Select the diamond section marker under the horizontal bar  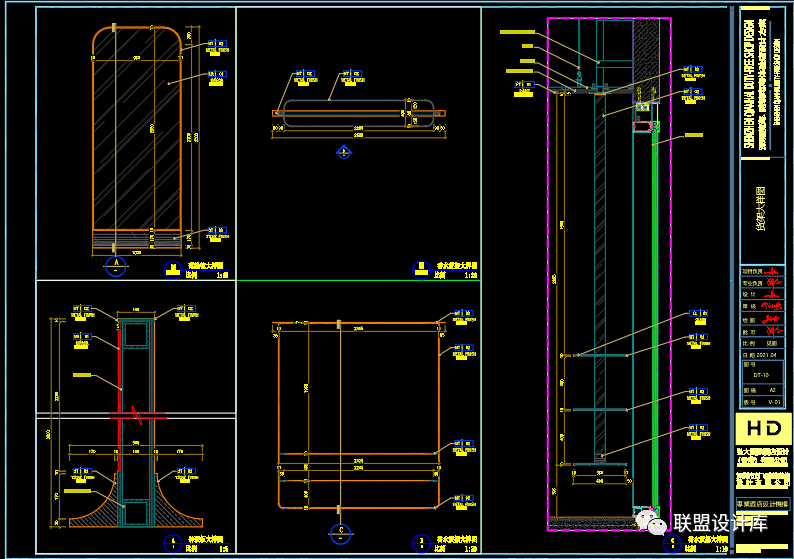pos(343,152)
